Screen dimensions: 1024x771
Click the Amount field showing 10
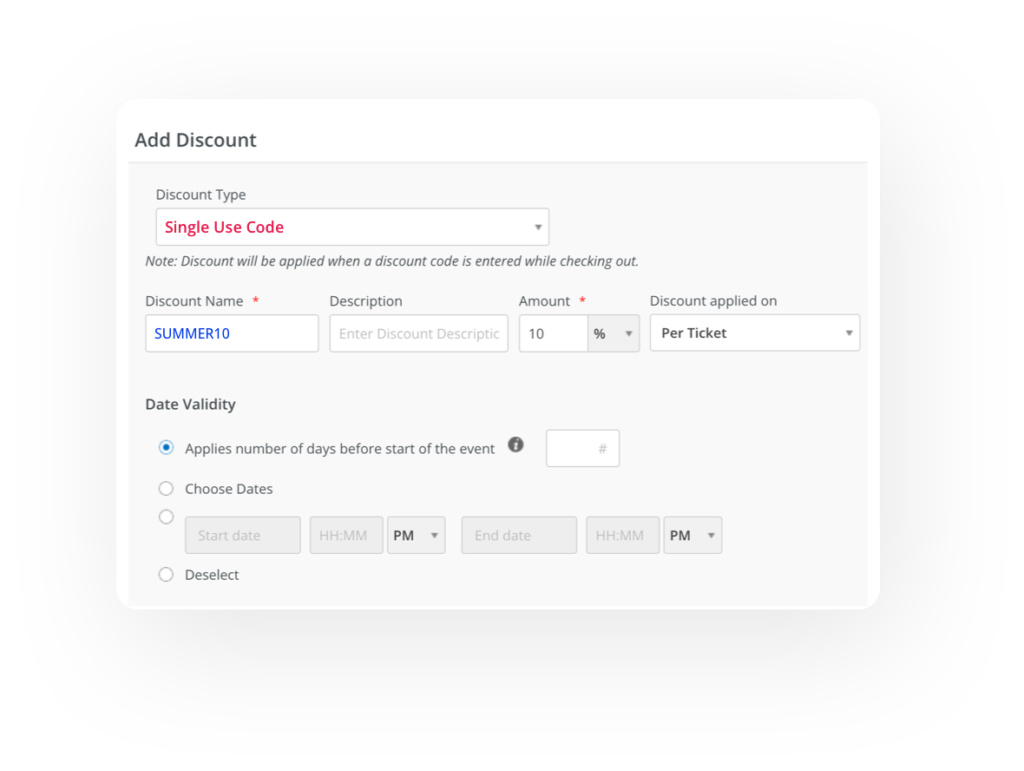[x=552, y=334]
